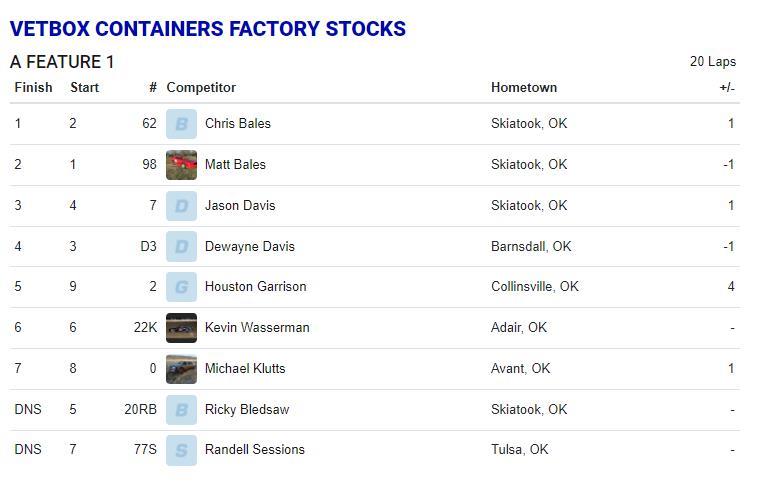Select Houston Garrison's name
759x484 pixels.
(x=255, y=287)
